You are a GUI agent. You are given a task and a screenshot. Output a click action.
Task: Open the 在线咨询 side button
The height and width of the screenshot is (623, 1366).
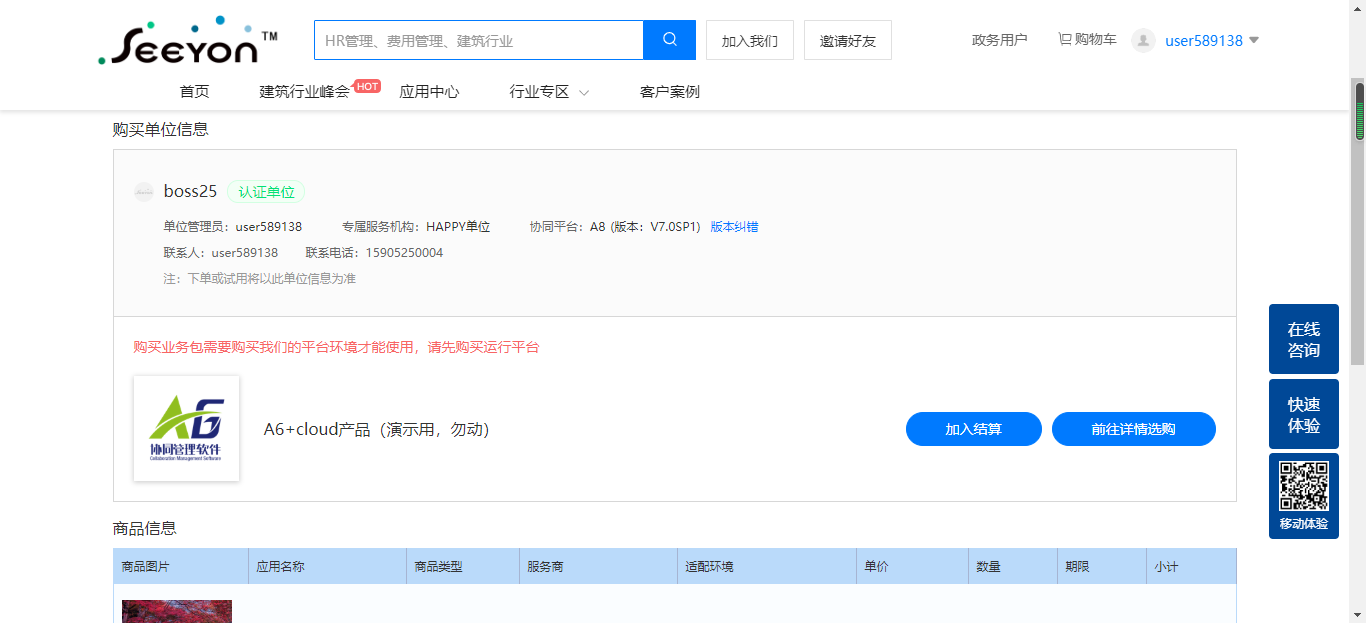[x=1304, y=339]
